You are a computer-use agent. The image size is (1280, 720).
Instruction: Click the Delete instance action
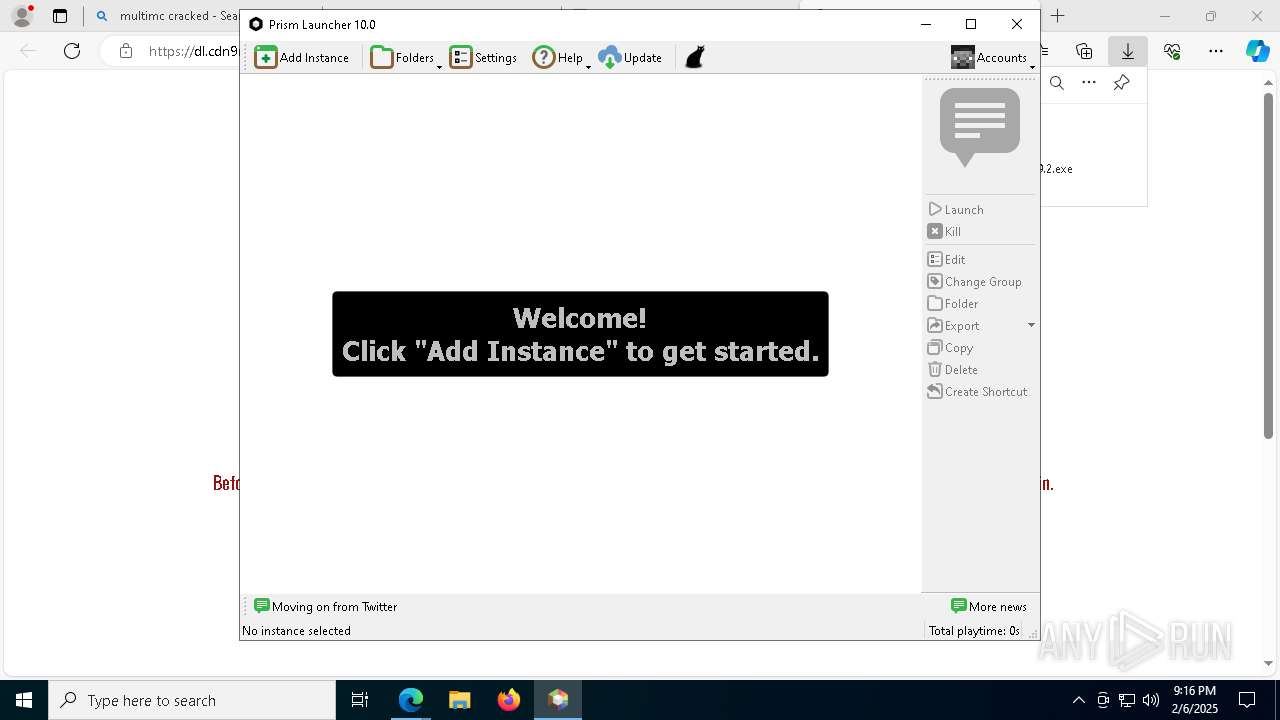pyautogui.click(x=952, y=369)
